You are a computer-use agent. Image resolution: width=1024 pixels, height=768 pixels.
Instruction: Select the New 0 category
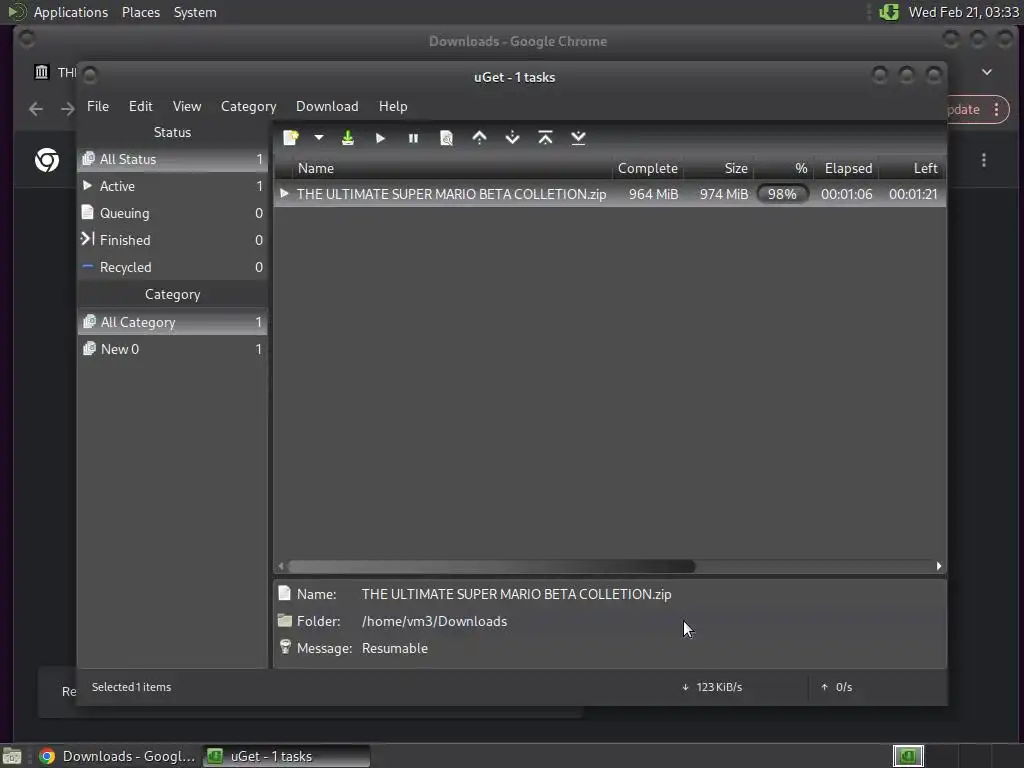point(172,349)
